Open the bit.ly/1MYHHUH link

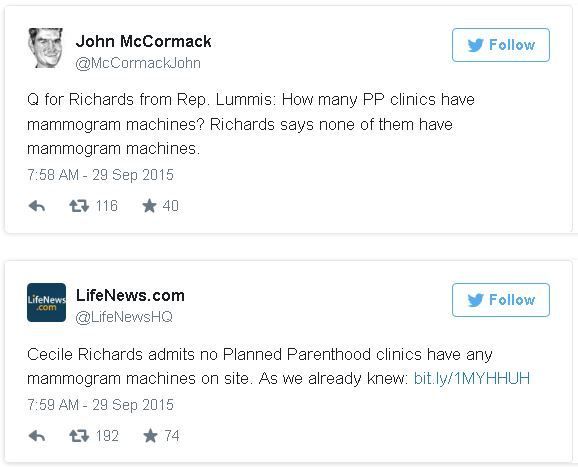tap(471, 379)
